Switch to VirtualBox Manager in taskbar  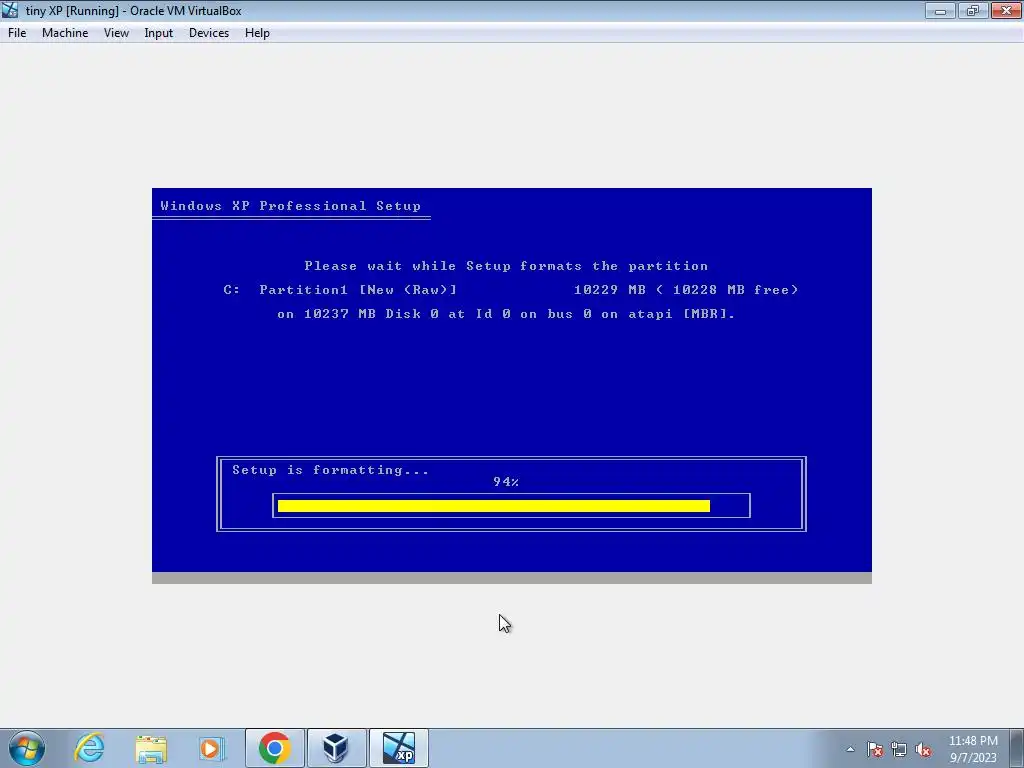click(336, 748)
